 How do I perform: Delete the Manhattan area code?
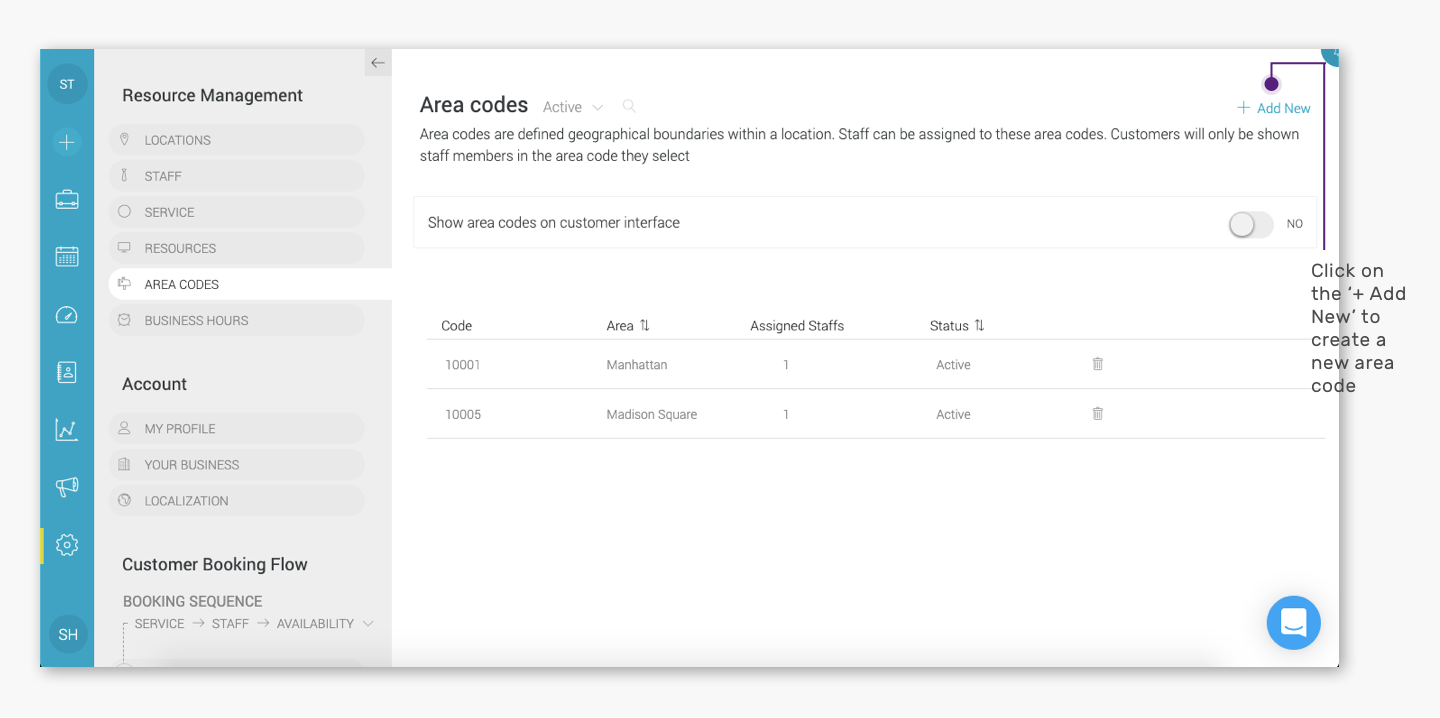1097,364
